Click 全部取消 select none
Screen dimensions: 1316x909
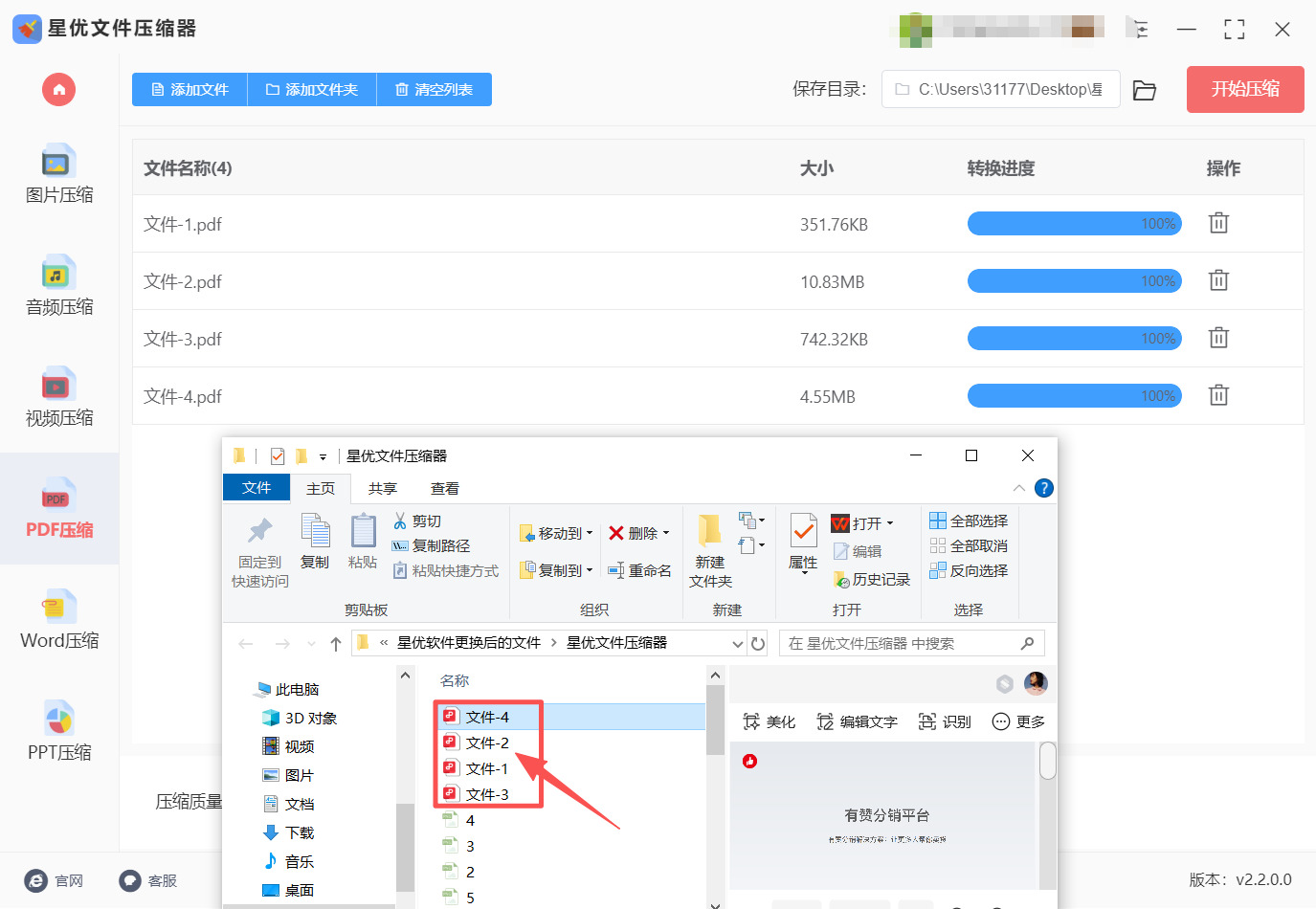(969, 545)
